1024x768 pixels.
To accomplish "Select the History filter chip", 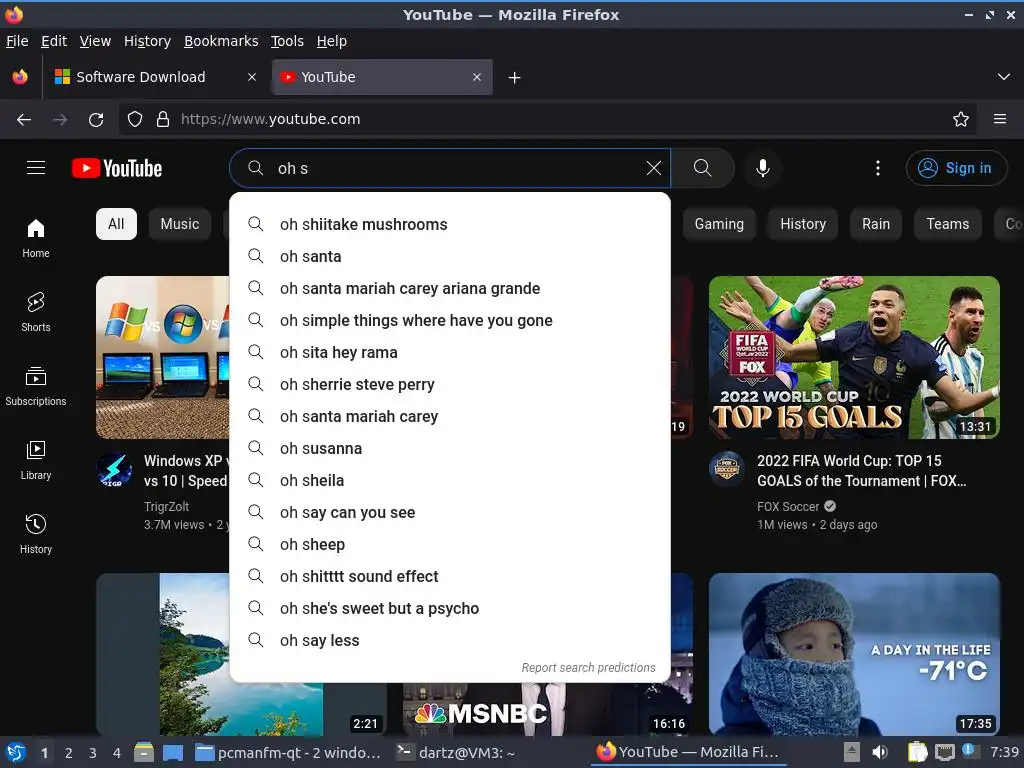I will click(803, 224).
